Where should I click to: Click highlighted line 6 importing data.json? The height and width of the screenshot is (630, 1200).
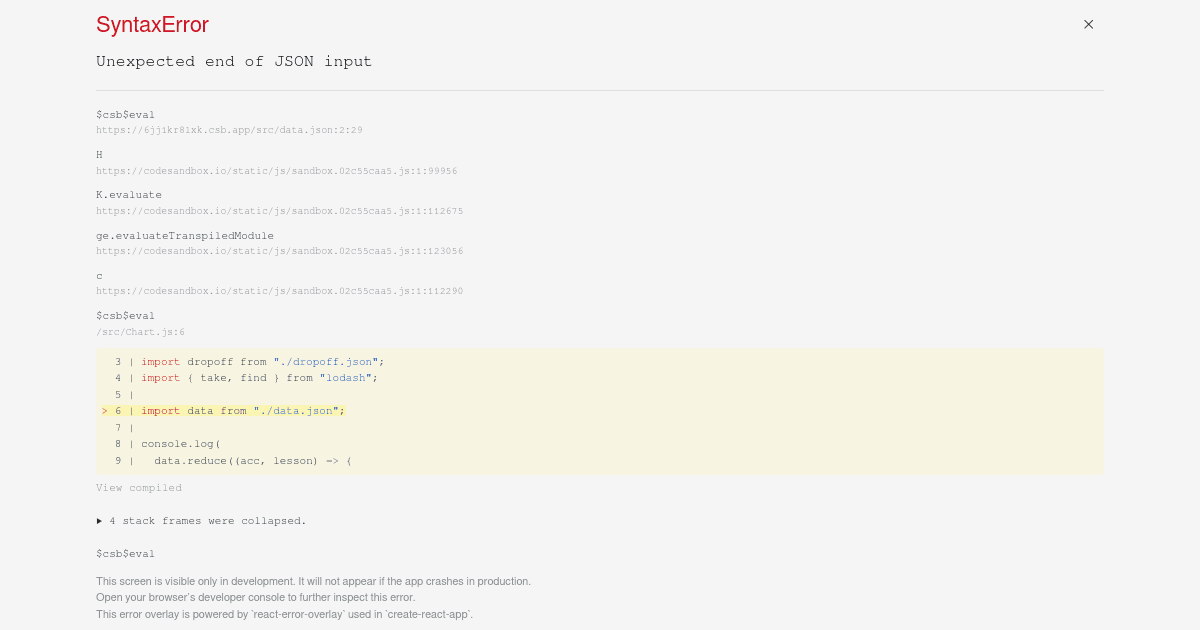223,411
